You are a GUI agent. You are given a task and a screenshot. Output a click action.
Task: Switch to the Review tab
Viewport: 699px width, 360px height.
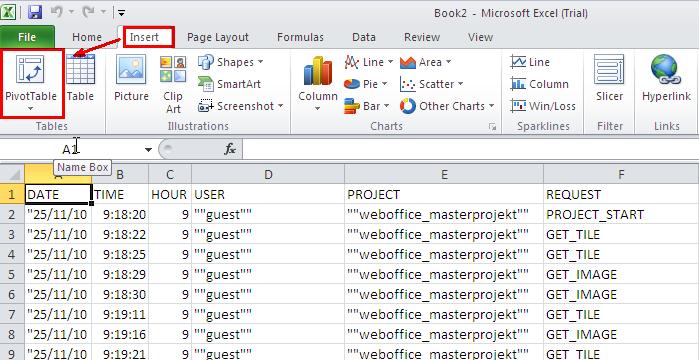(x=422, y=37)
